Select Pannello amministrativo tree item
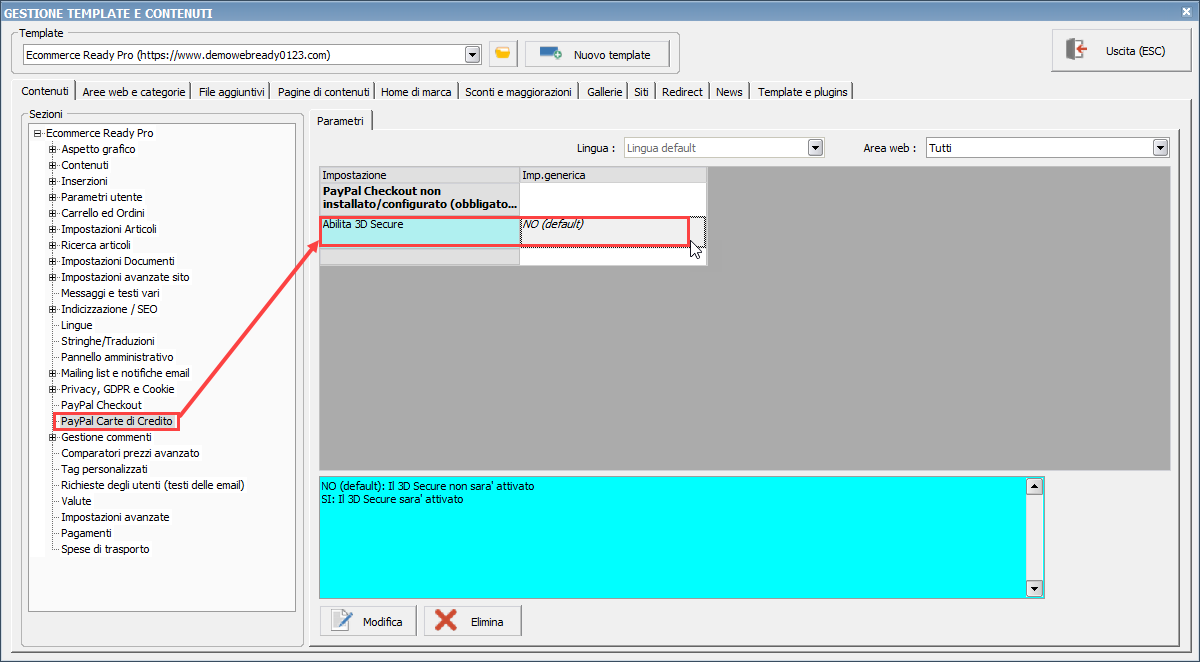The height and width of the screenshot is (662, 1200). click(x=117, y=357)
